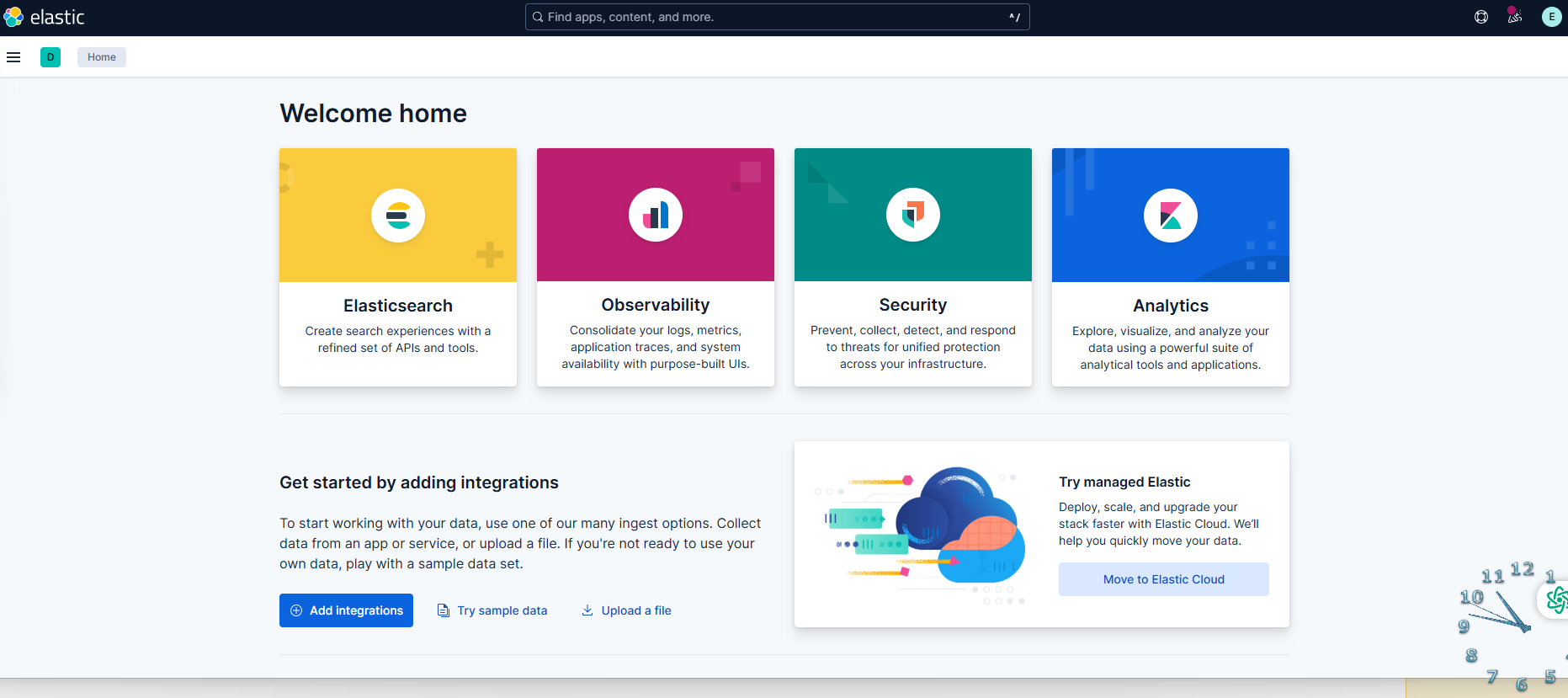Screen dimensions: 1568x698
Task: Open the Elasticsearch card title
Action: [398, 306]
